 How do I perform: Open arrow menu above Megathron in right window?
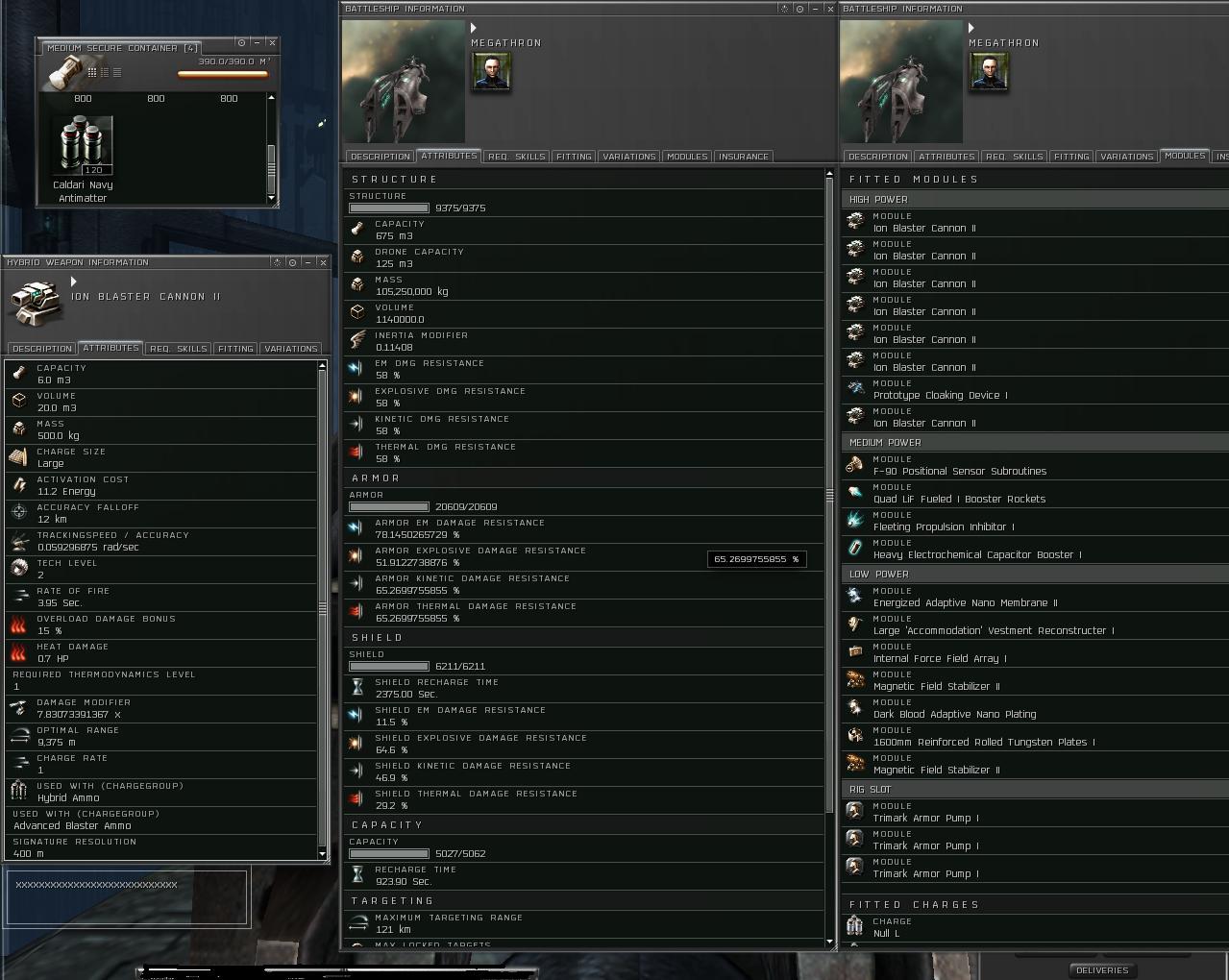point(971,28)
